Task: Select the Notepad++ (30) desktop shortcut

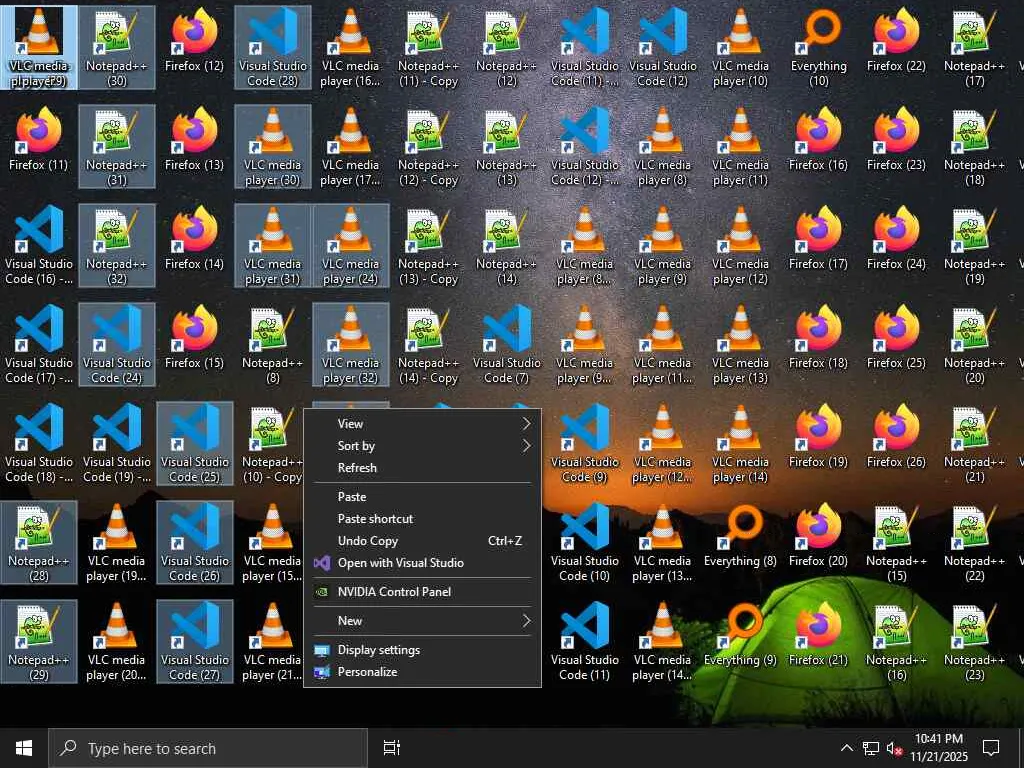Action: [116, 48]
